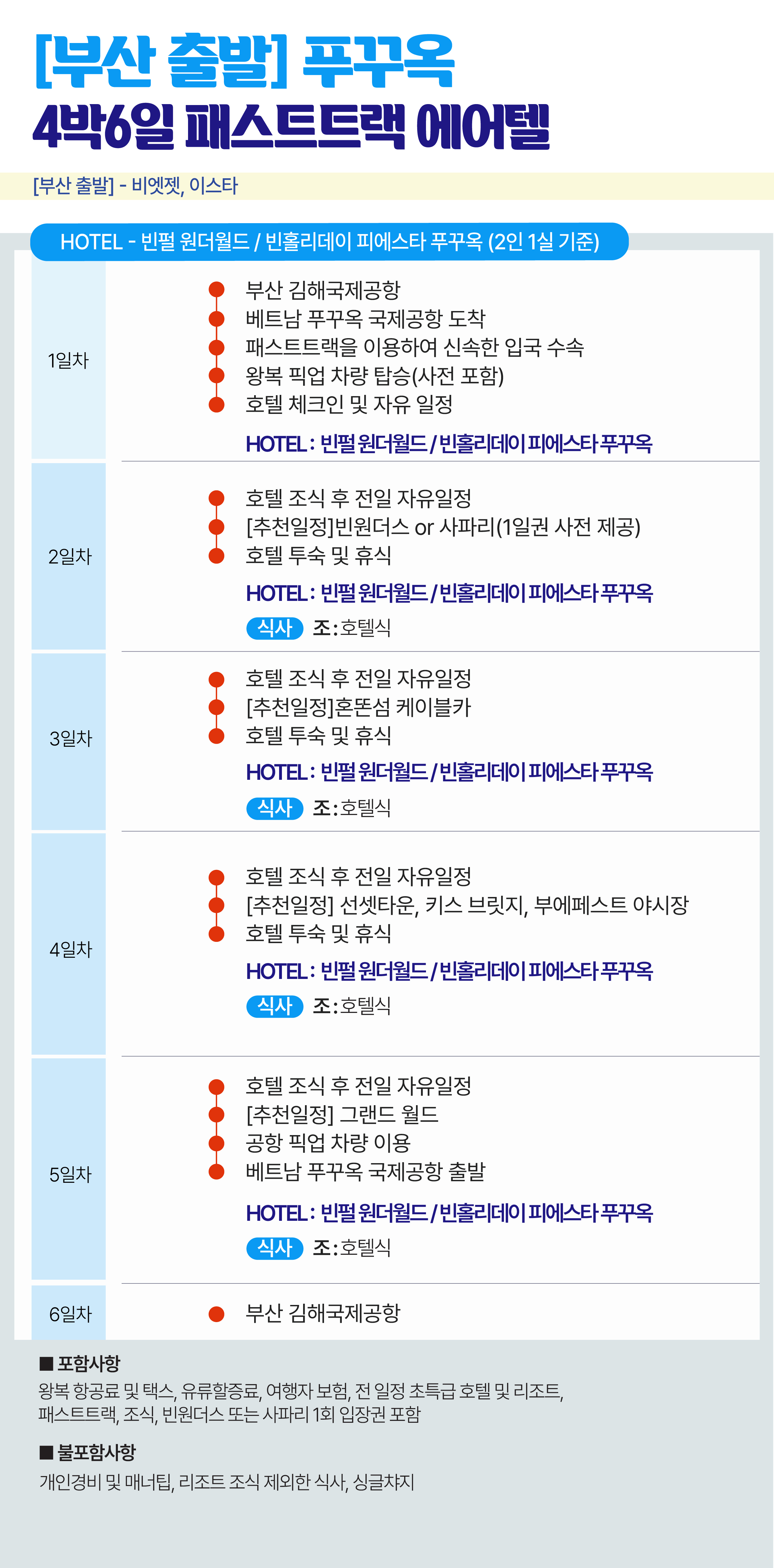Click the HOTEL link under 4일차 schedule
This screenshot has width=774, height=1568.
coord(449,971)
